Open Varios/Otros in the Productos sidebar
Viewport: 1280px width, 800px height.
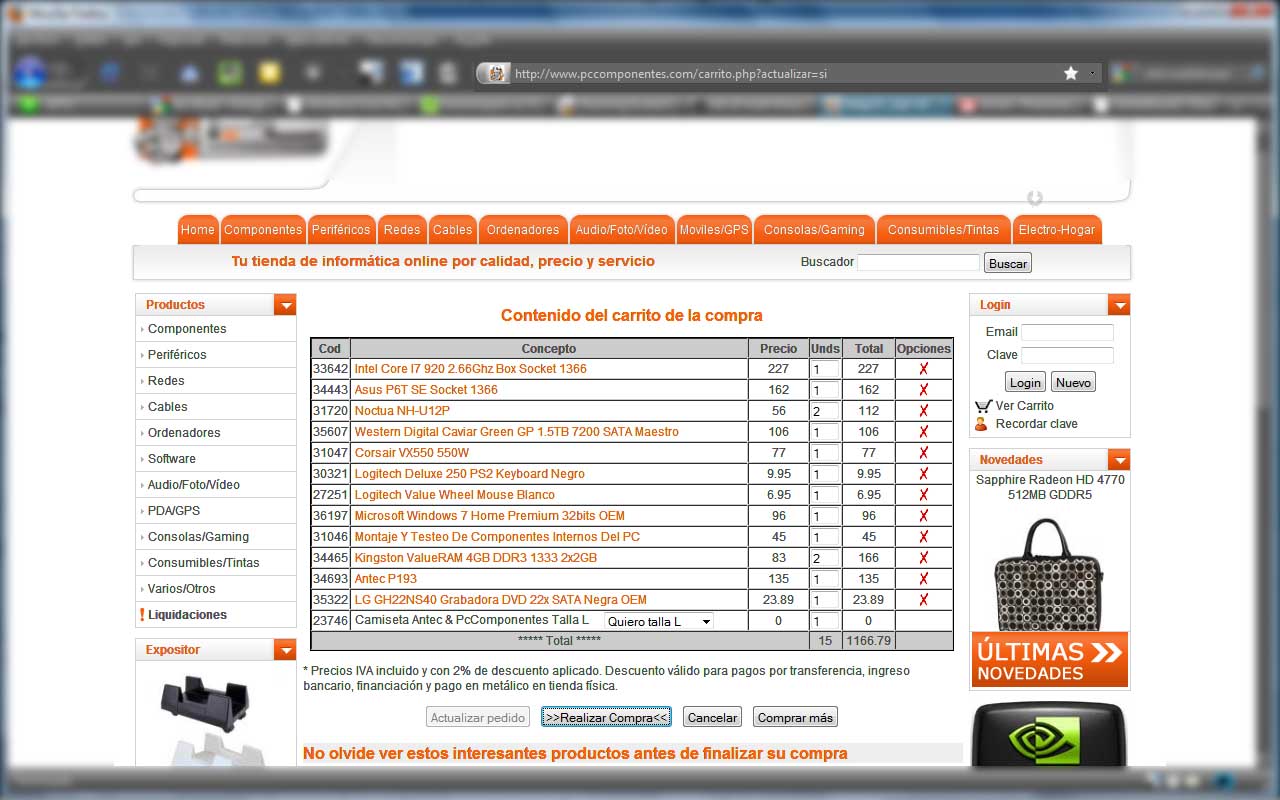(x=182, y=589)
